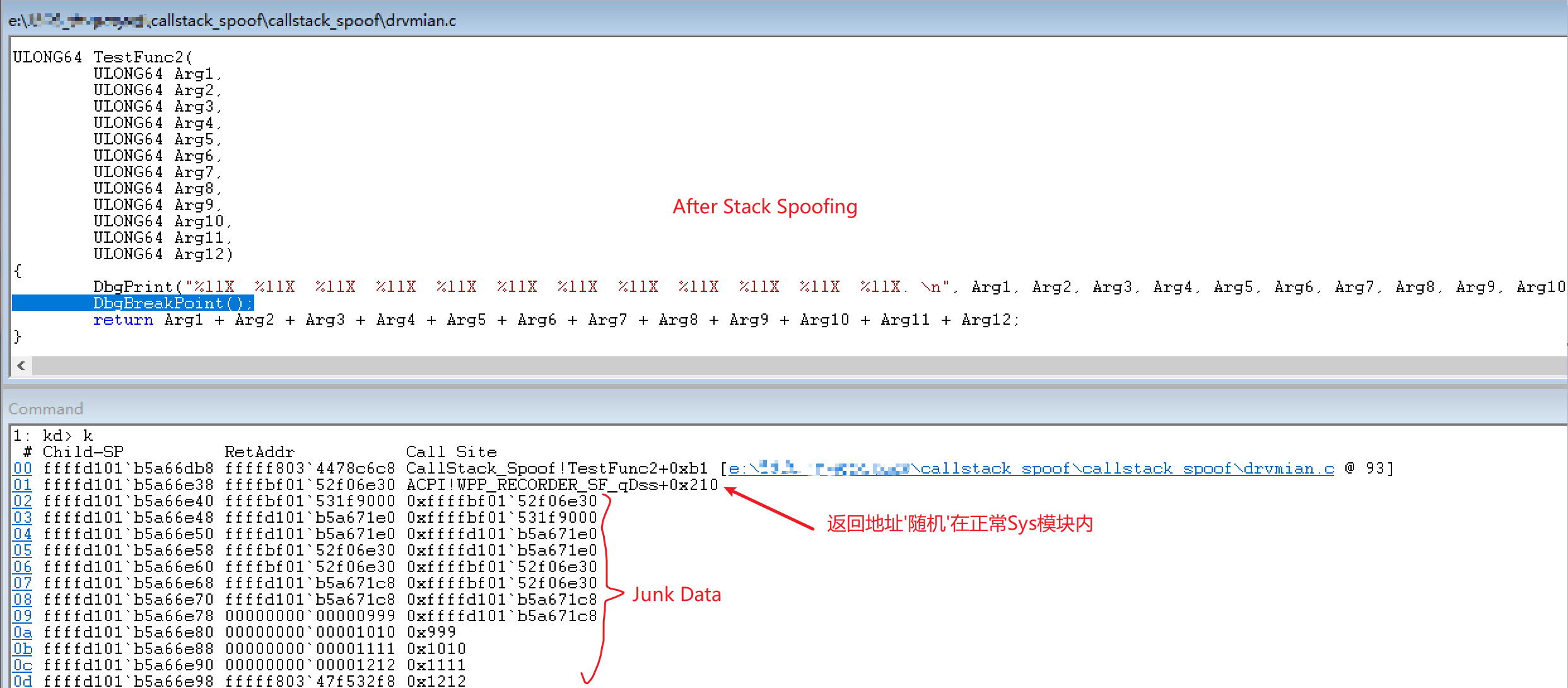Click the 'ULONG64 Arg12)' parameter line
The width and height of the screenshot is (1568, 688).
[x=163, y=254]
